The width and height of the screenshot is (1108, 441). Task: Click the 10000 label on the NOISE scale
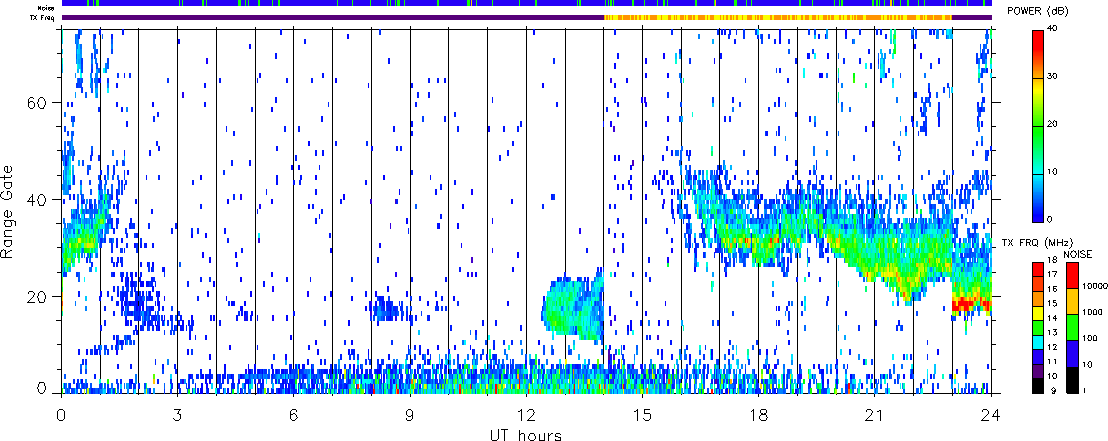[x=1095, y=286]
